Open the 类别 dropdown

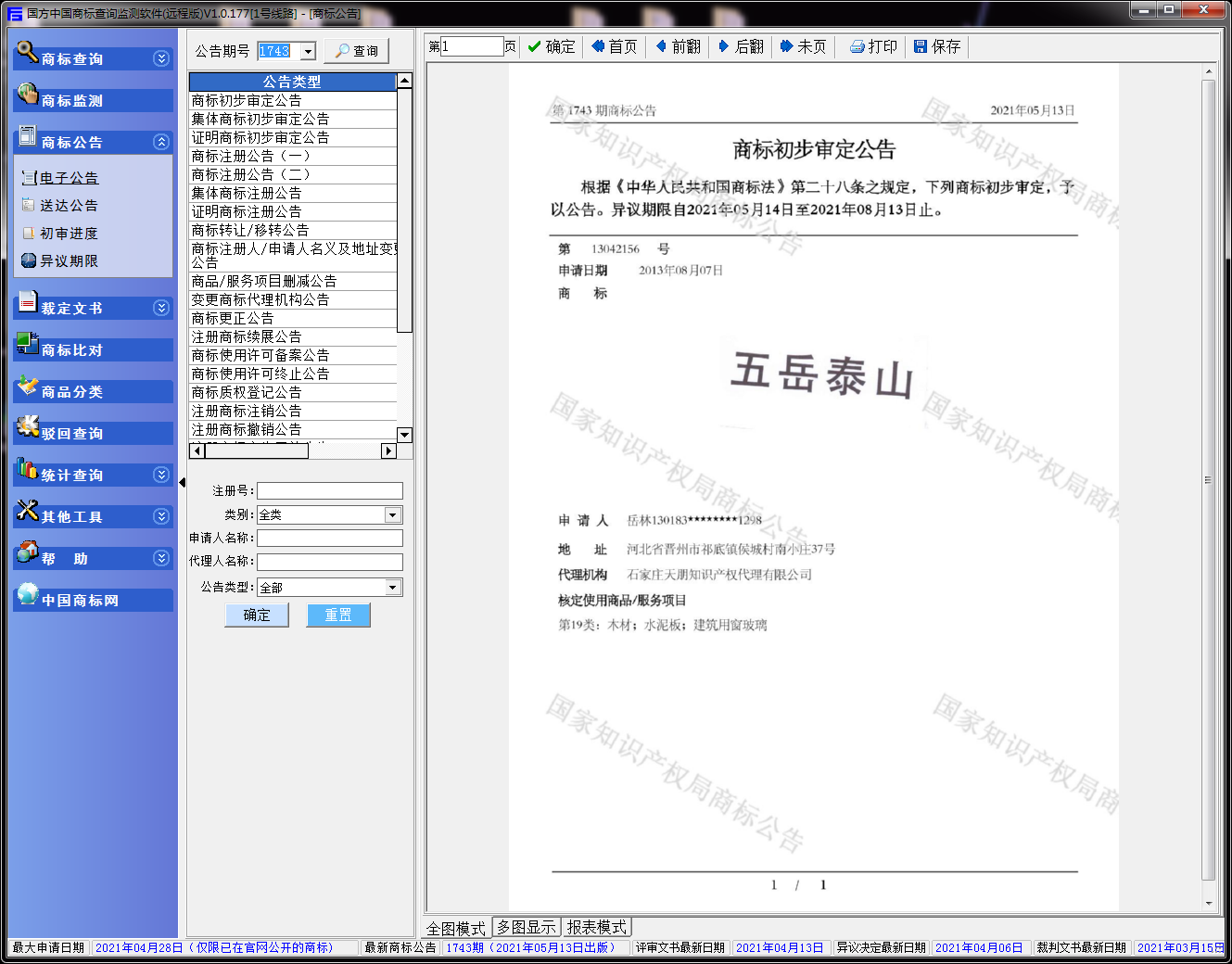[393, 515]
